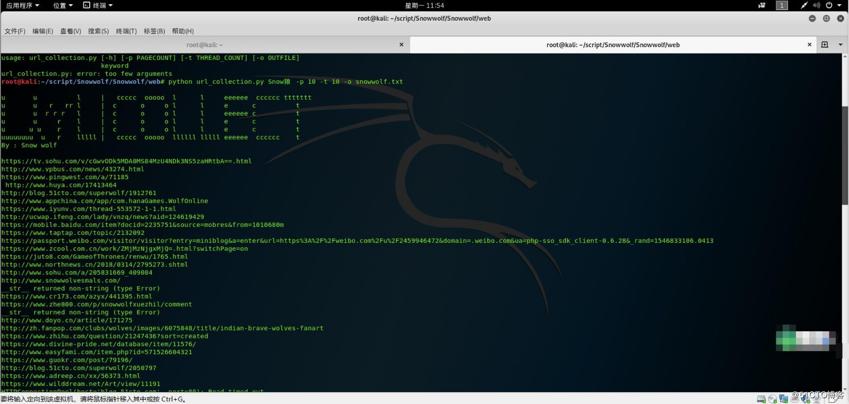
Task: Click the www.zhe800.com snowwolfxuezhil line
Action: click(96, 304)
